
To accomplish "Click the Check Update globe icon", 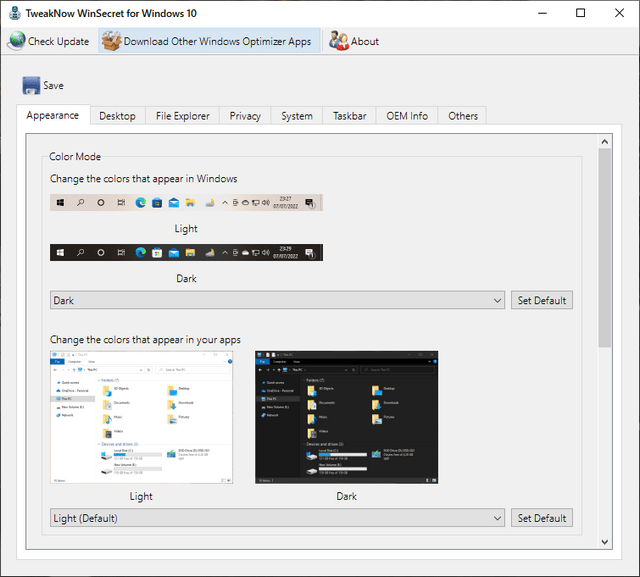I will (17, 41).
